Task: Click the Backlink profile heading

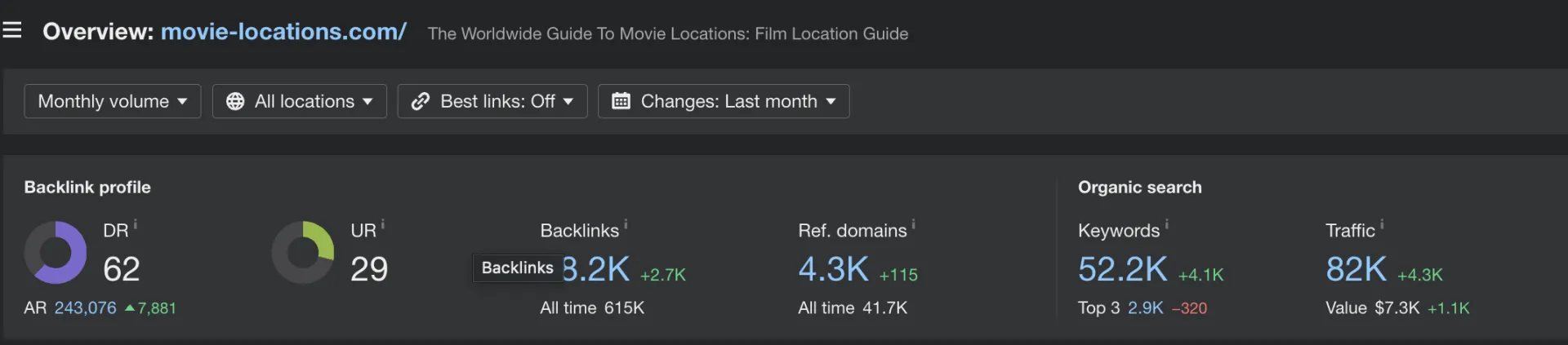Action: 87,187
